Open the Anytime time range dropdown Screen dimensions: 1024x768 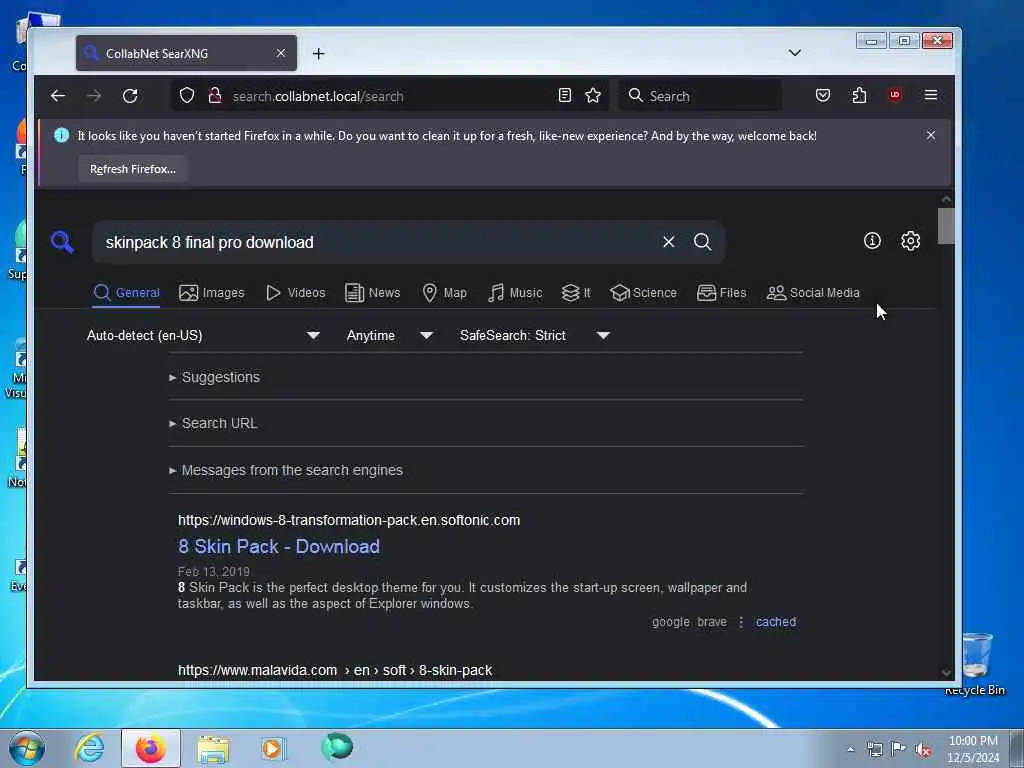389,335
